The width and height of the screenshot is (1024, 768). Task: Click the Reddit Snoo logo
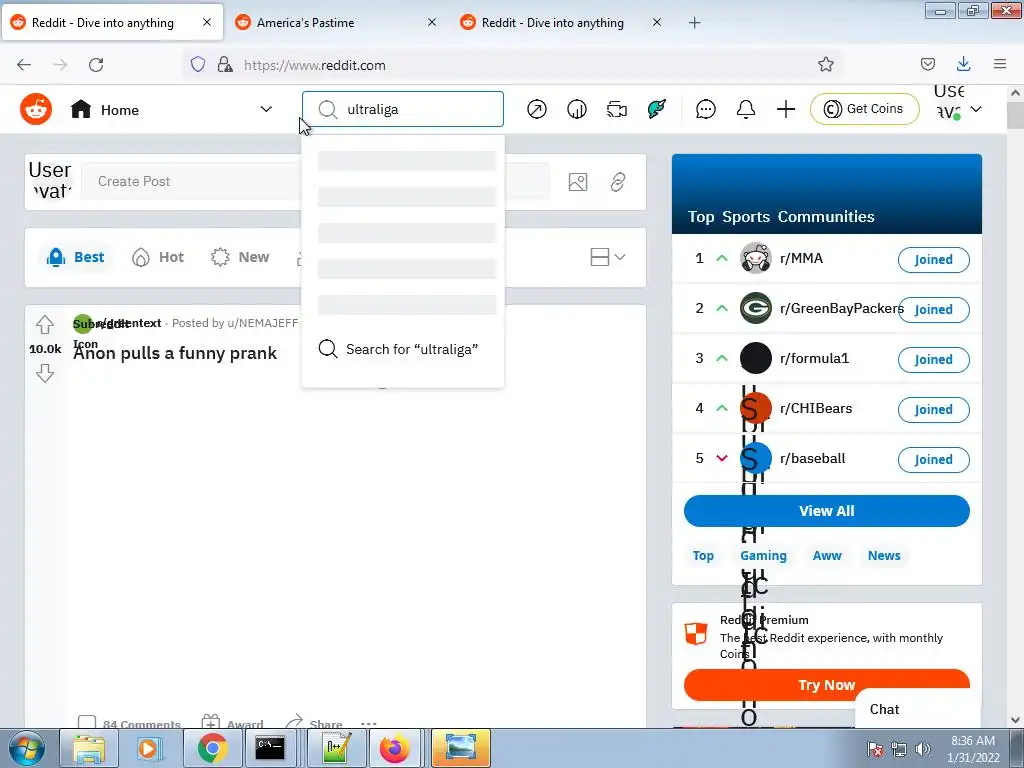click(x=36, y=109)
